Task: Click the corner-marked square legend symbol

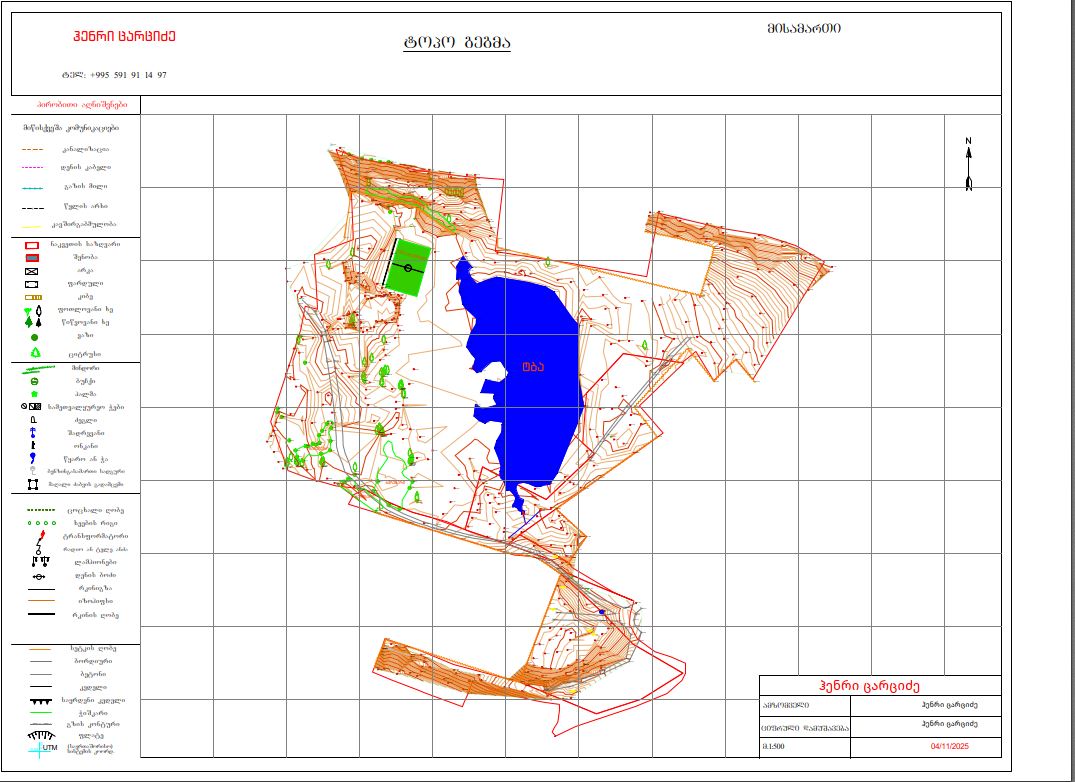Action: coord(33,484)
